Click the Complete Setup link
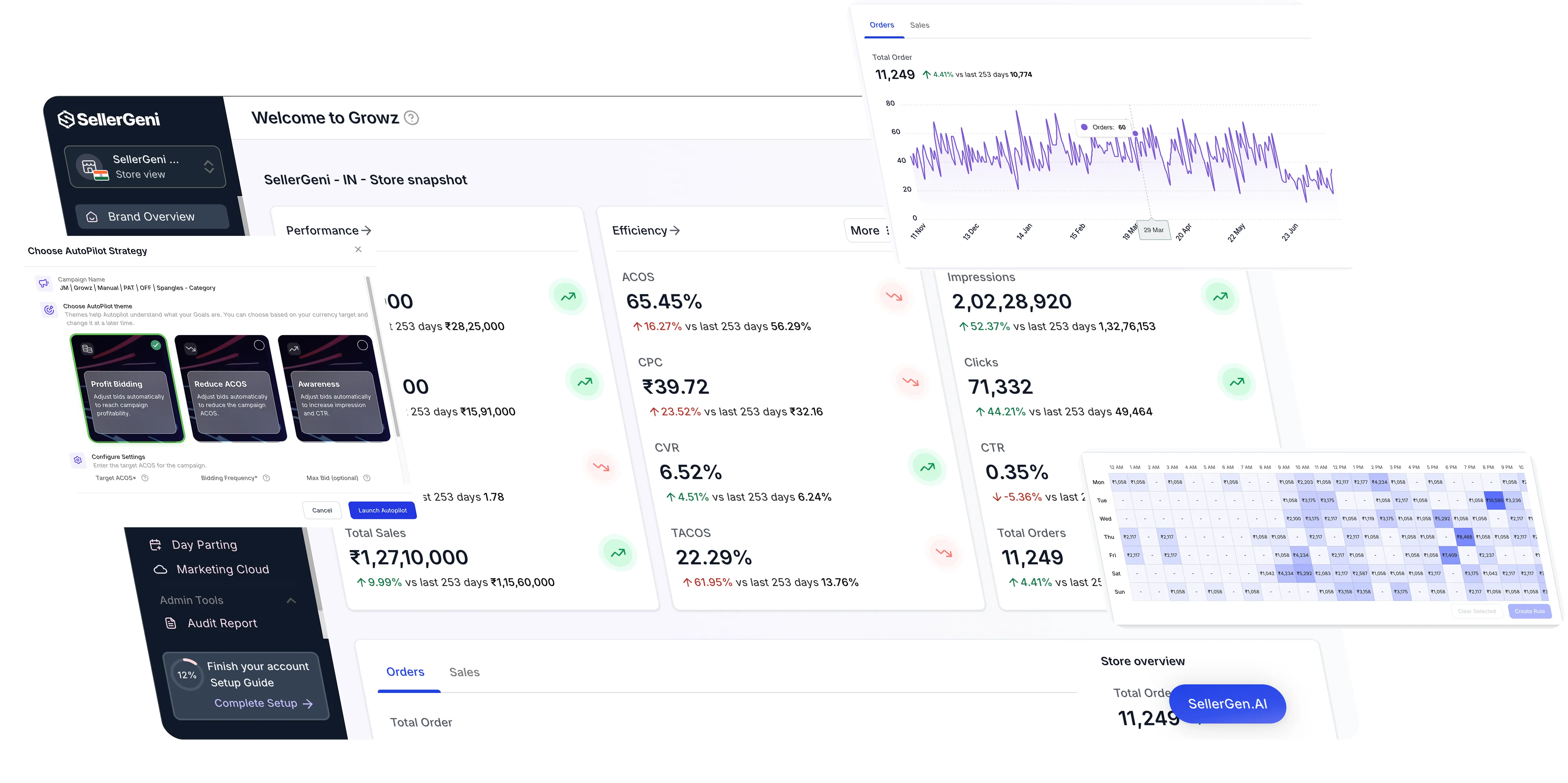Screen dimensions: 1568x783 [x=263, y=703]
